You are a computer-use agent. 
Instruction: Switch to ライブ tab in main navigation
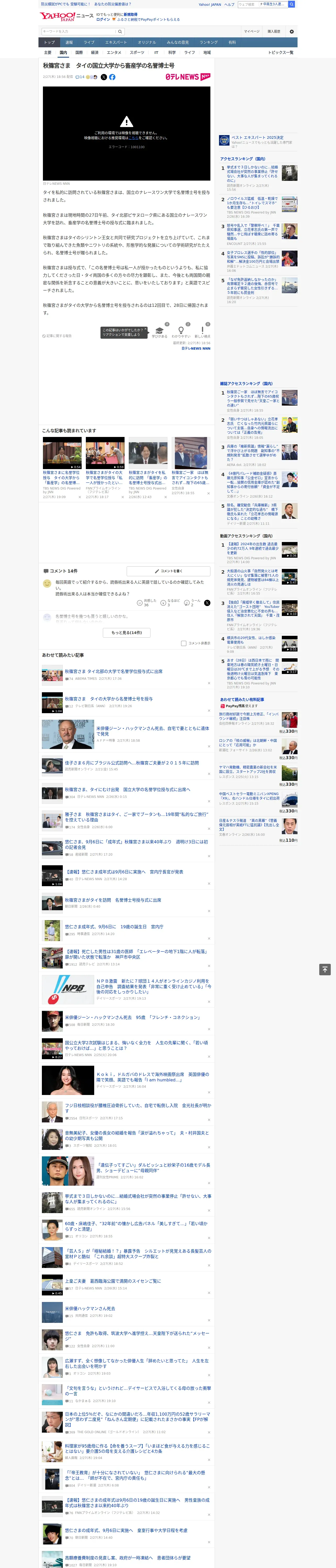[x=89, y=42]
